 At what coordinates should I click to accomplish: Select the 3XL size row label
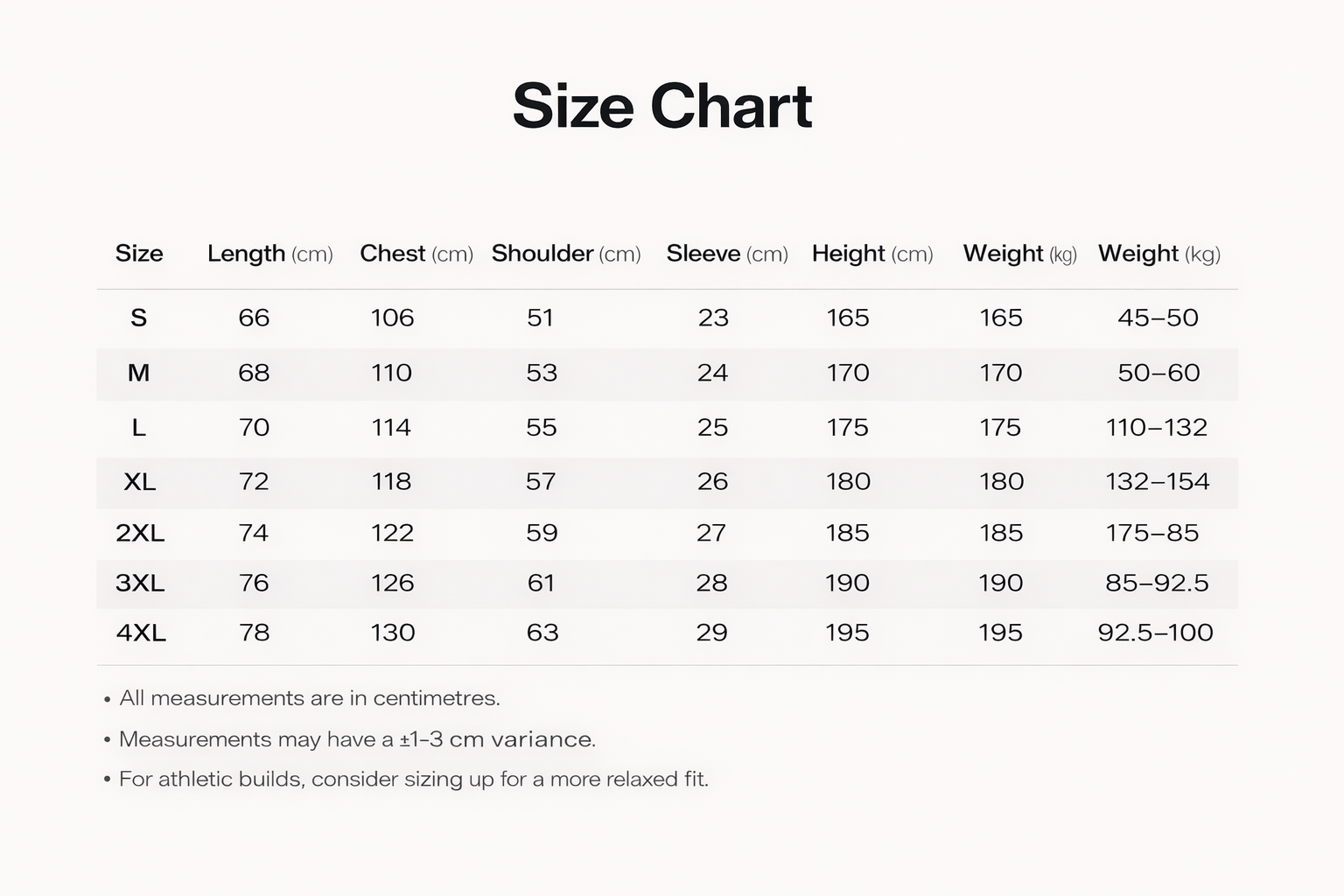140,583
